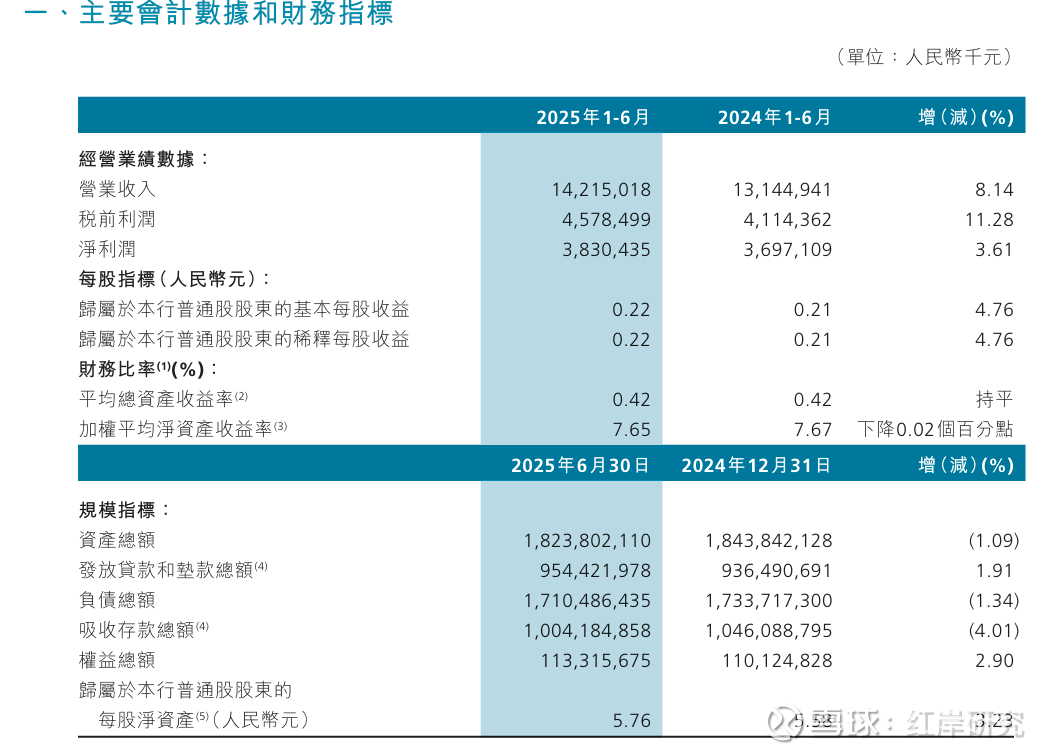Screen dimensions: 1056x756
Task: Select the column header 2024年12月31日
Action: [756, 466]
